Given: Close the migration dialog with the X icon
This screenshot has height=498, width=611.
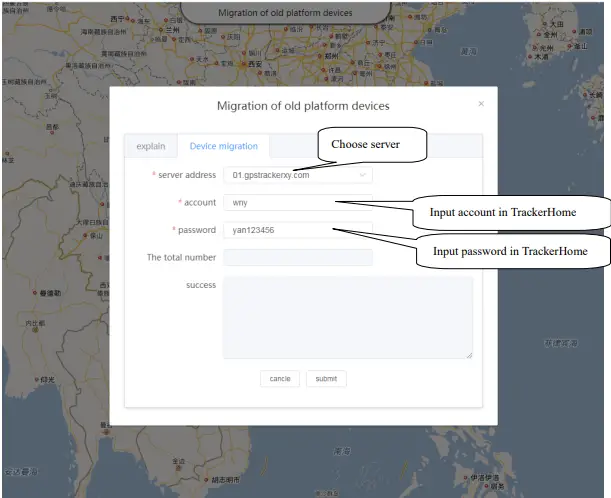Looking at the screenshot, I should (481, 104).
